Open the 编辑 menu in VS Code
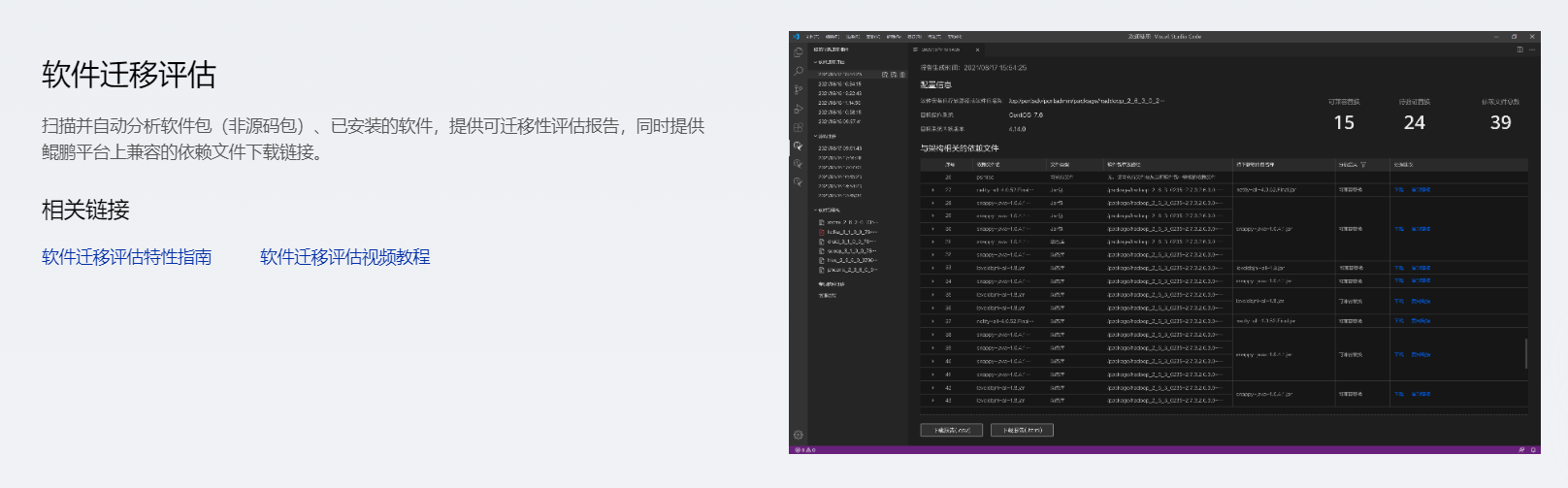1568x488 pixels. pos(832,37)
